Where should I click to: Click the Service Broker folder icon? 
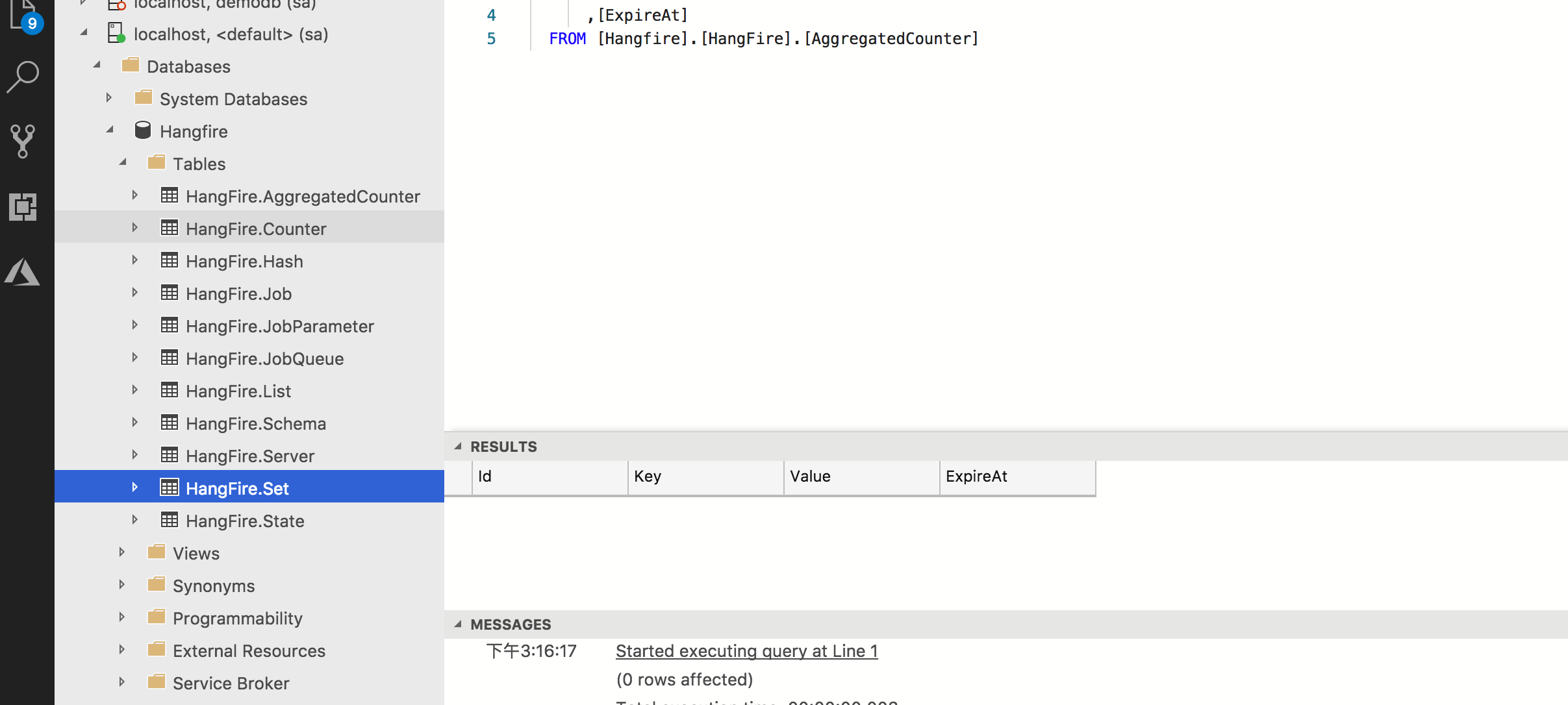click(x=157, y=682)
